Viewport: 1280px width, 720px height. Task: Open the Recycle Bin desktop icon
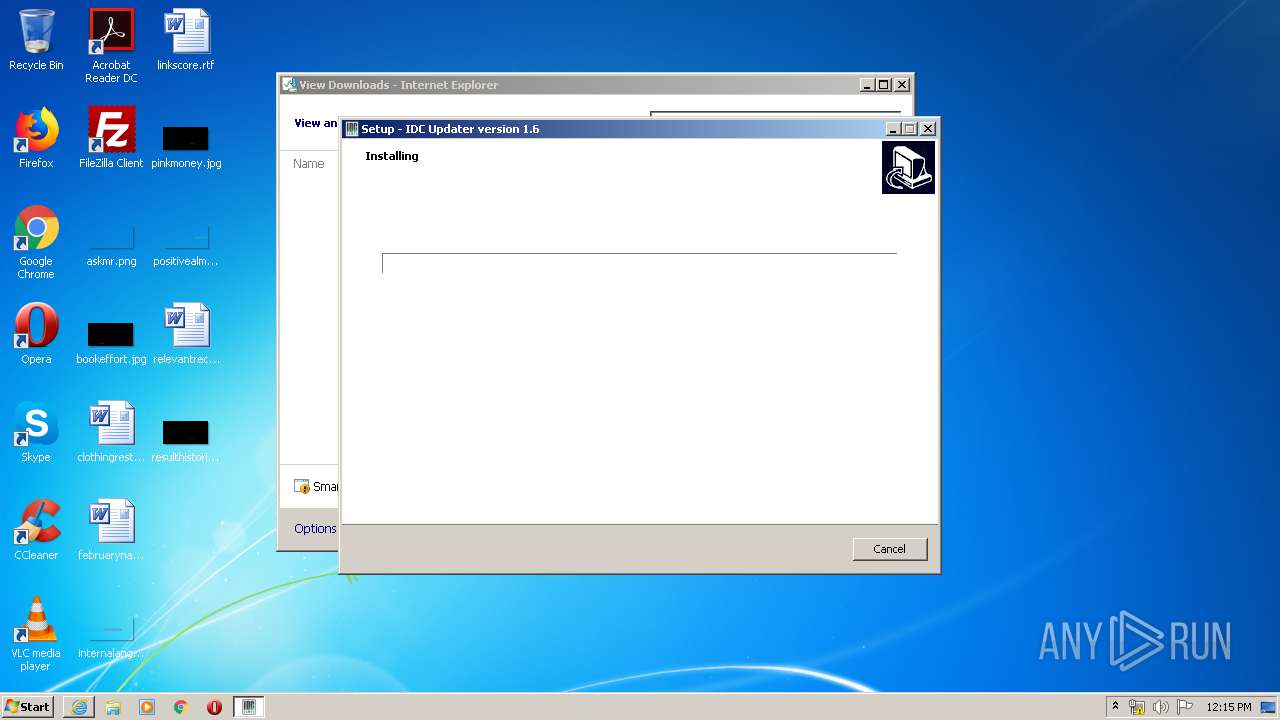(x=36, y=40)
